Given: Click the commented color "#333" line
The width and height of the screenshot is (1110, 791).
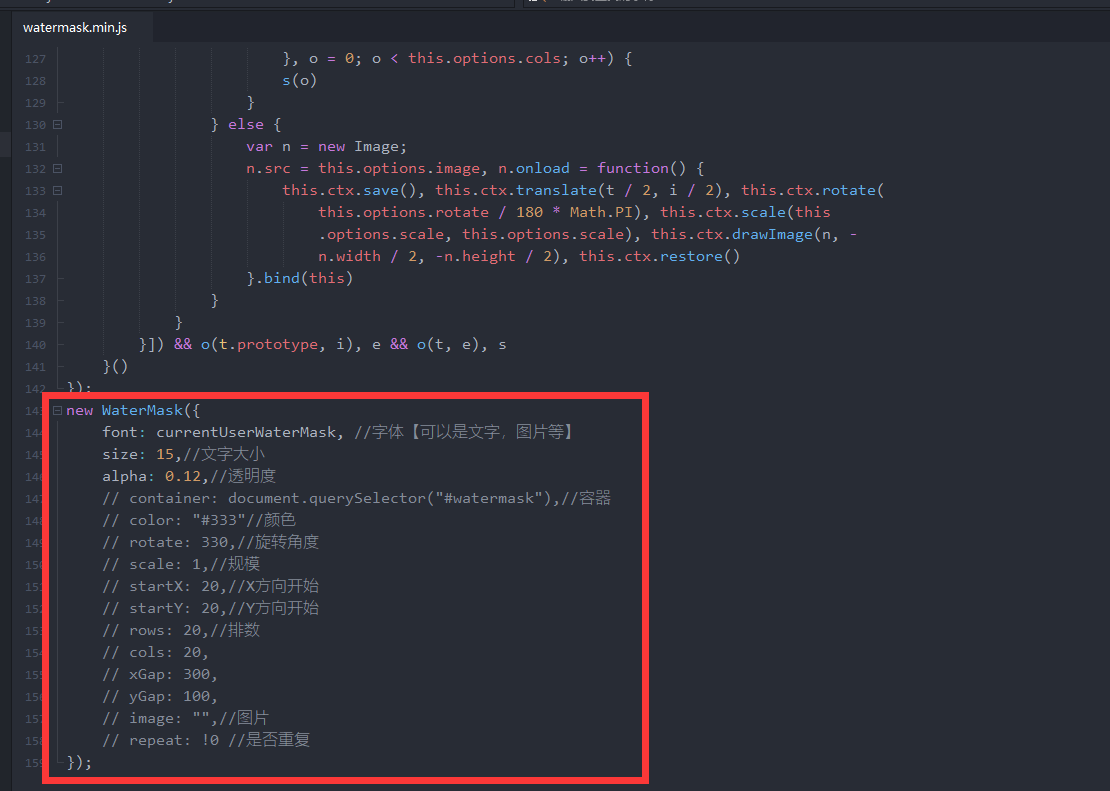Looking at the screenshot, I should click(199, 520).
